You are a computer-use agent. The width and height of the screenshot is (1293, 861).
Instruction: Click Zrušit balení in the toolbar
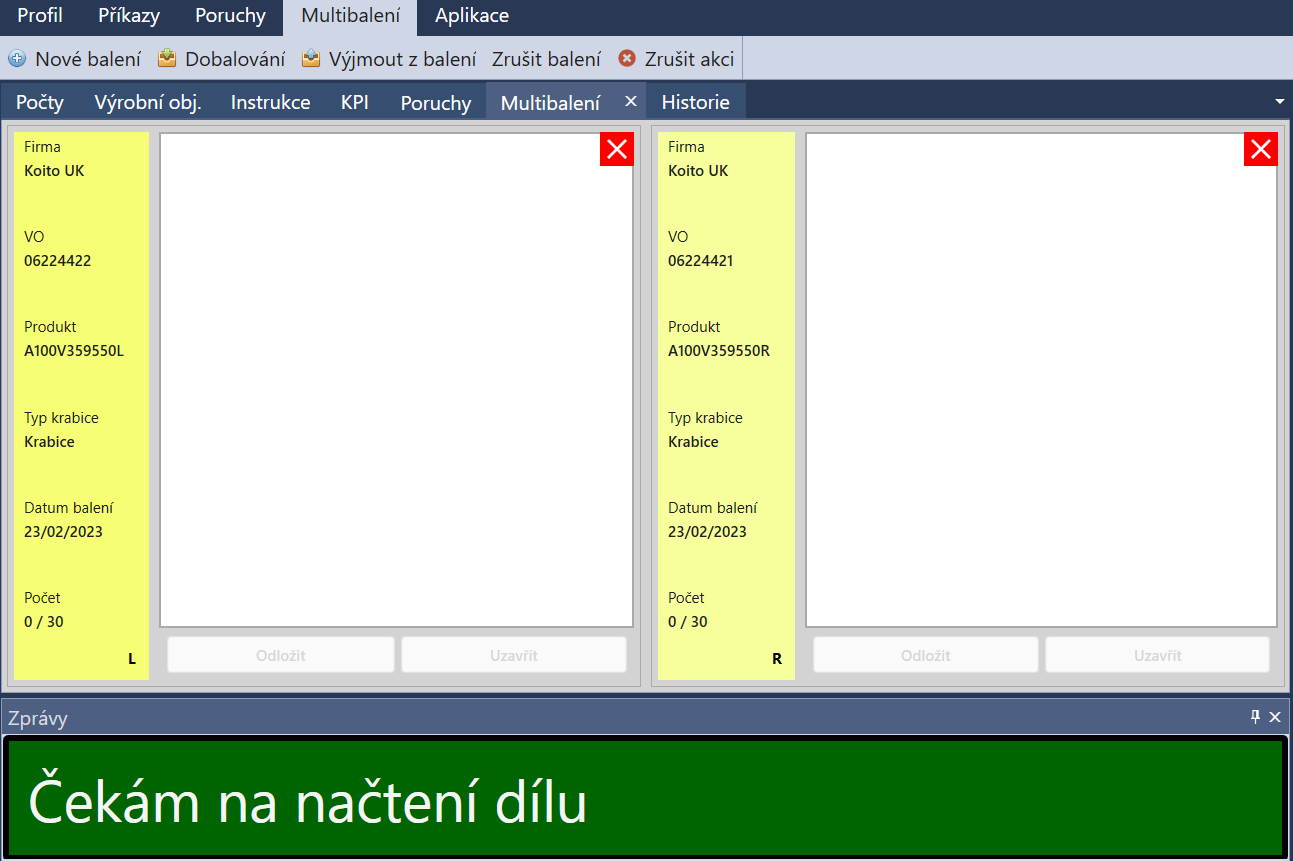(x=546, y=59)
